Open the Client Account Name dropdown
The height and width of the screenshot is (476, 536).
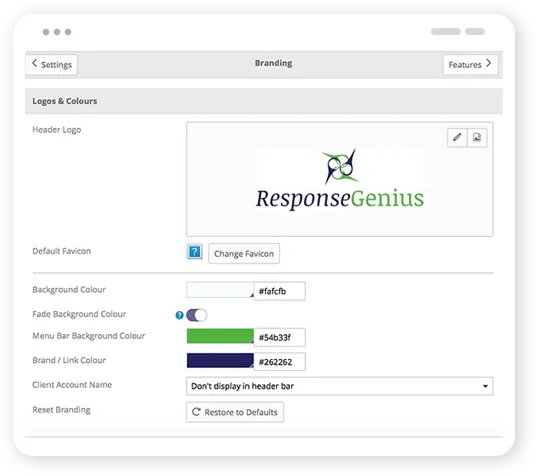(339, 386)
